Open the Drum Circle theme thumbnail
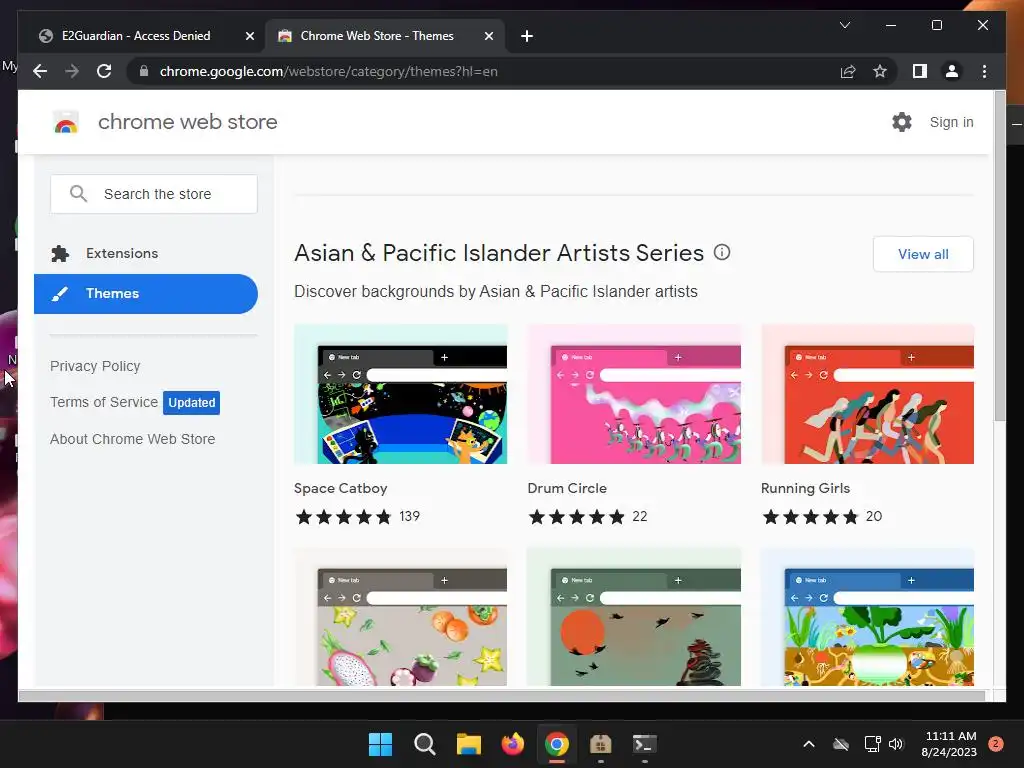Image resolution: width=1024 pixels, height=768 pixels. click(634, 394)
